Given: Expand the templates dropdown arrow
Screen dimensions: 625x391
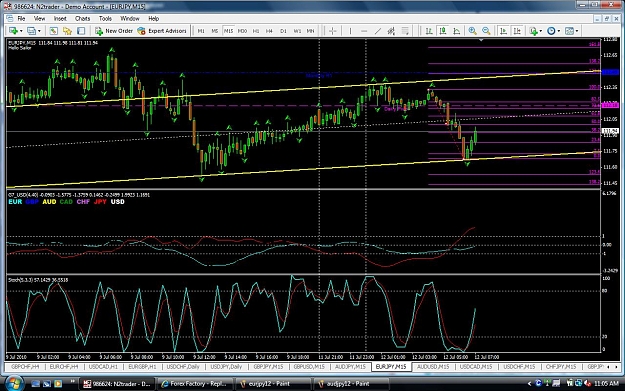Looking at the screenshot, I should pyautogui.click(x=577, y=31).
